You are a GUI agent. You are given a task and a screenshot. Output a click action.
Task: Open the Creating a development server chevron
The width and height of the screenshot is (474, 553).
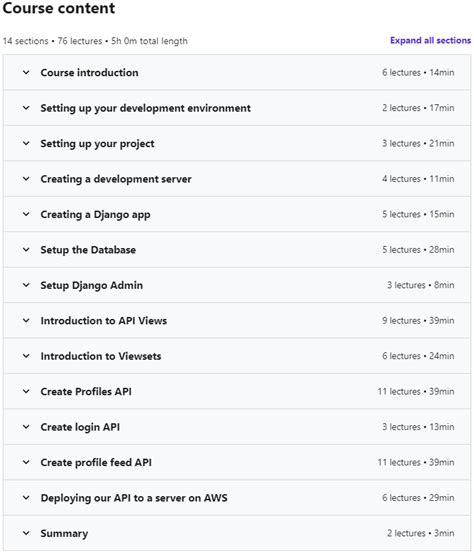[x=26, y=179]
